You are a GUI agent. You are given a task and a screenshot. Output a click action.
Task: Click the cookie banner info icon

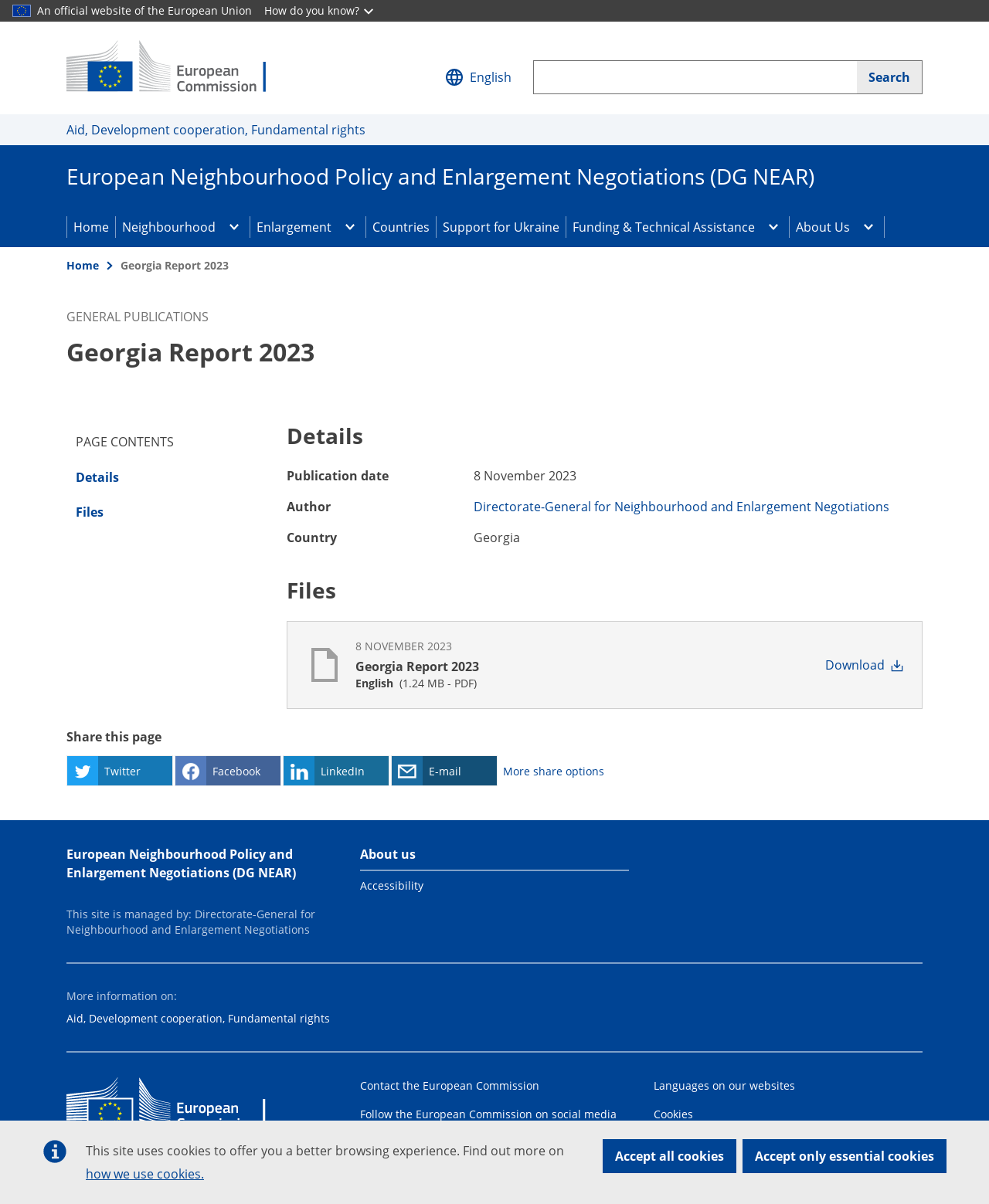pos(55,1151)
